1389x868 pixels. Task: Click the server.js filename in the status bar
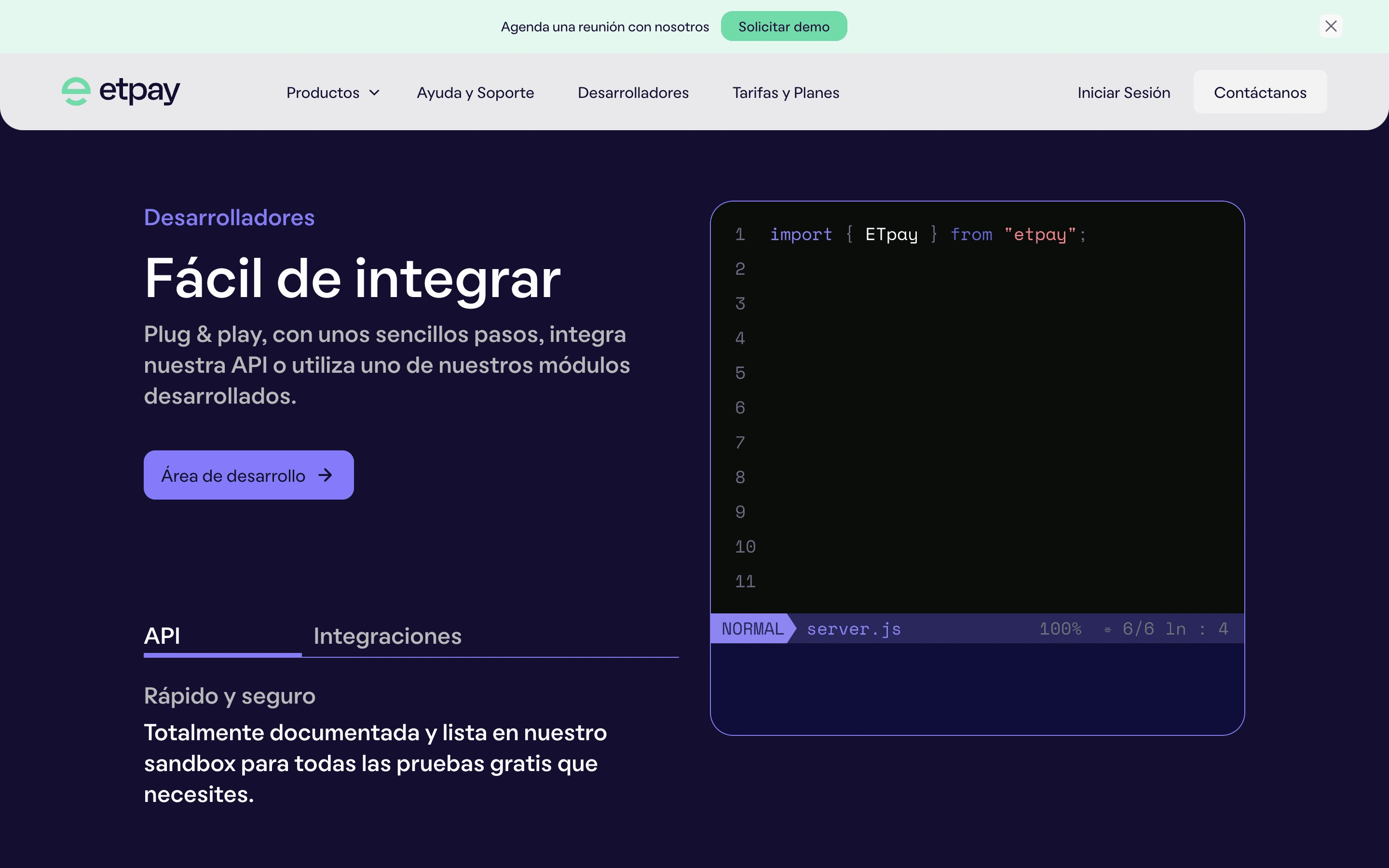click(854, 629)
